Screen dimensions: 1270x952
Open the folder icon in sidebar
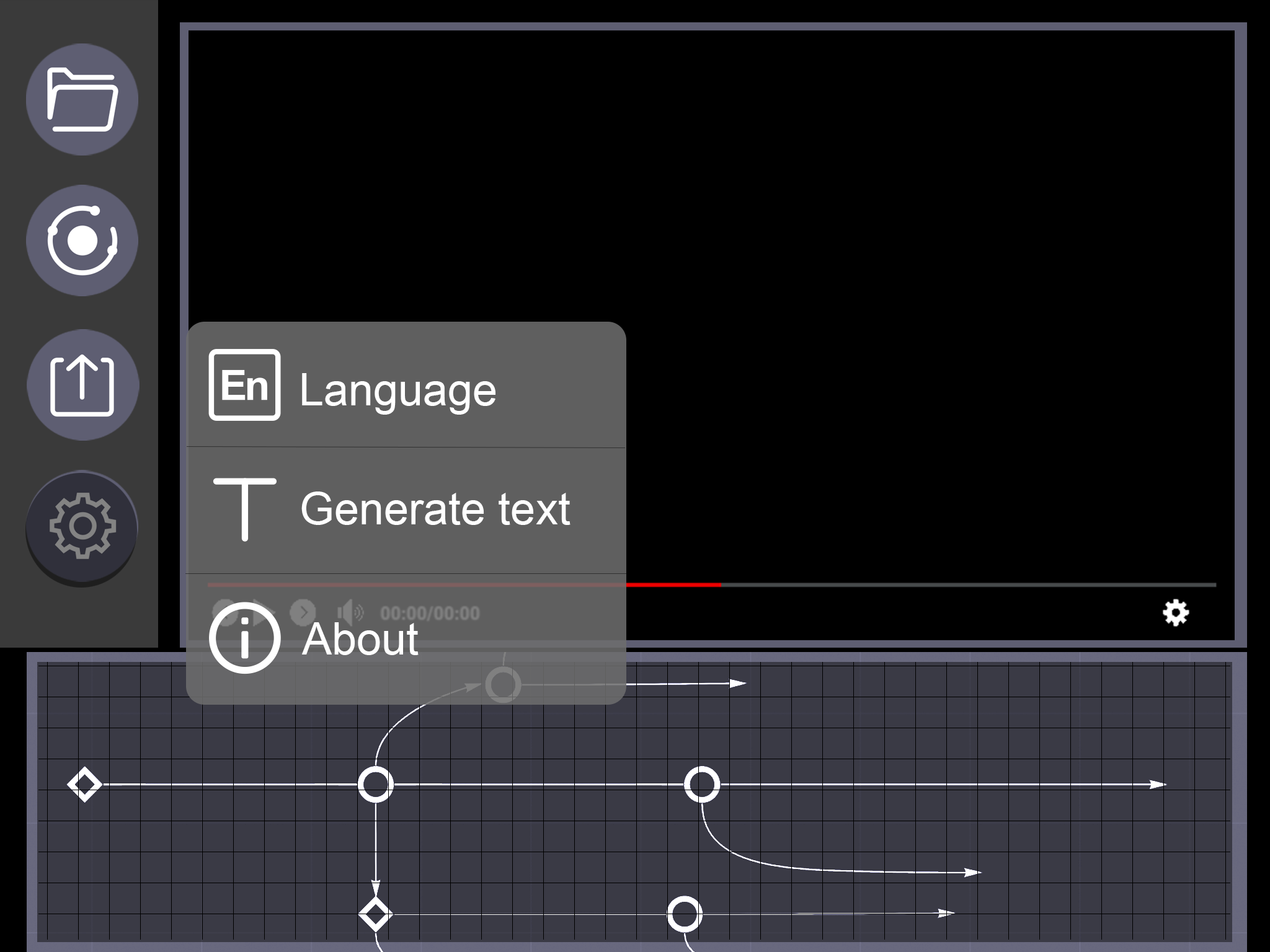82,99
